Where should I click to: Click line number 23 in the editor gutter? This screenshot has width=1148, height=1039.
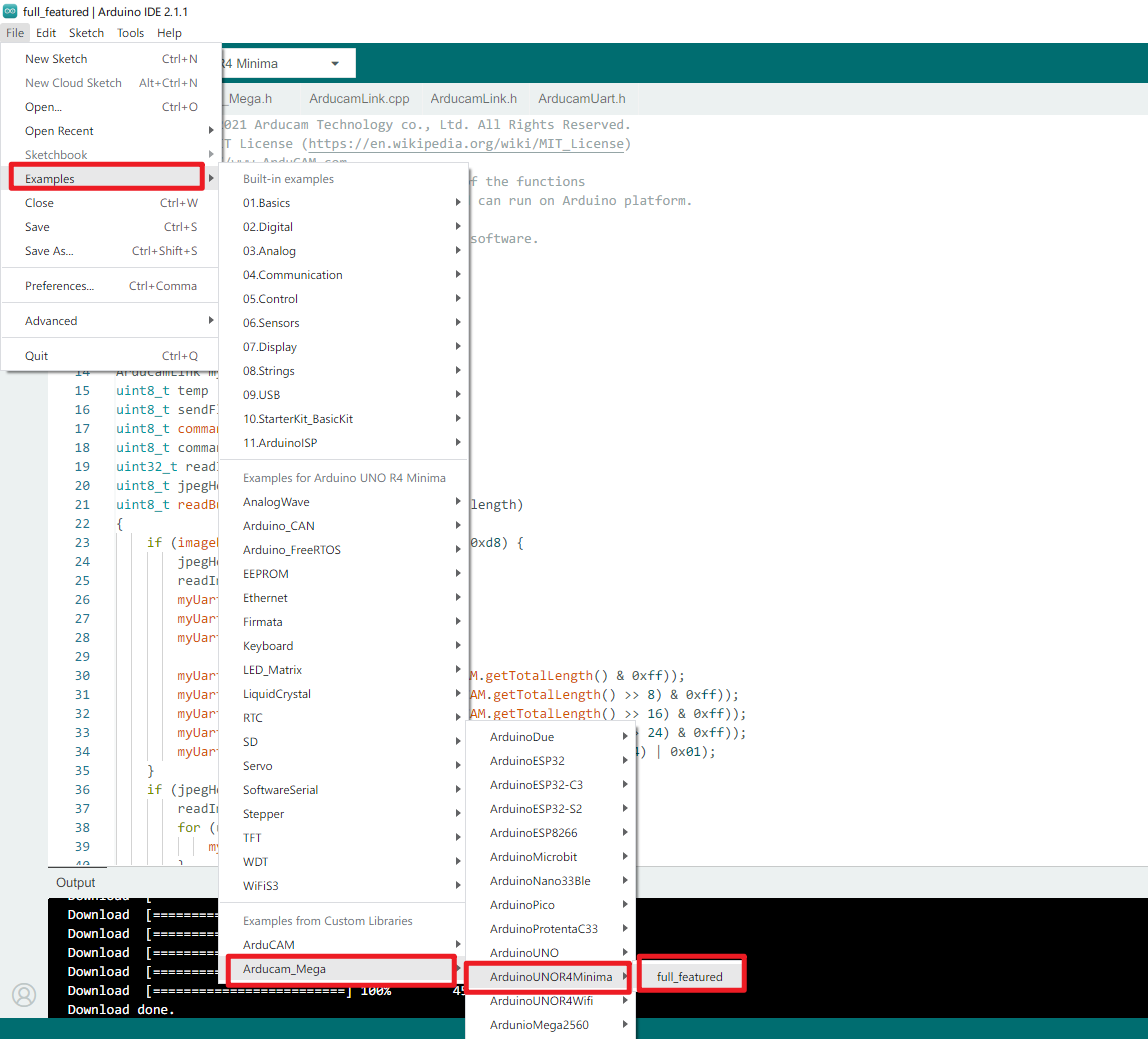(x=82, y=543)
